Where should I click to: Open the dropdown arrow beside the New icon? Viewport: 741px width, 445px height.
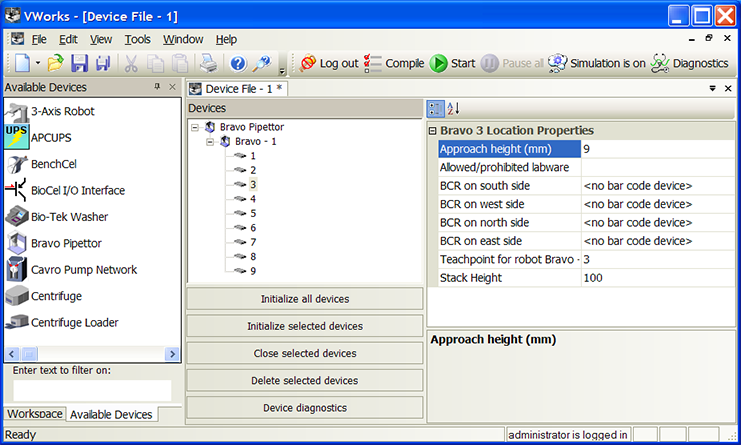(x=38, y=63)
